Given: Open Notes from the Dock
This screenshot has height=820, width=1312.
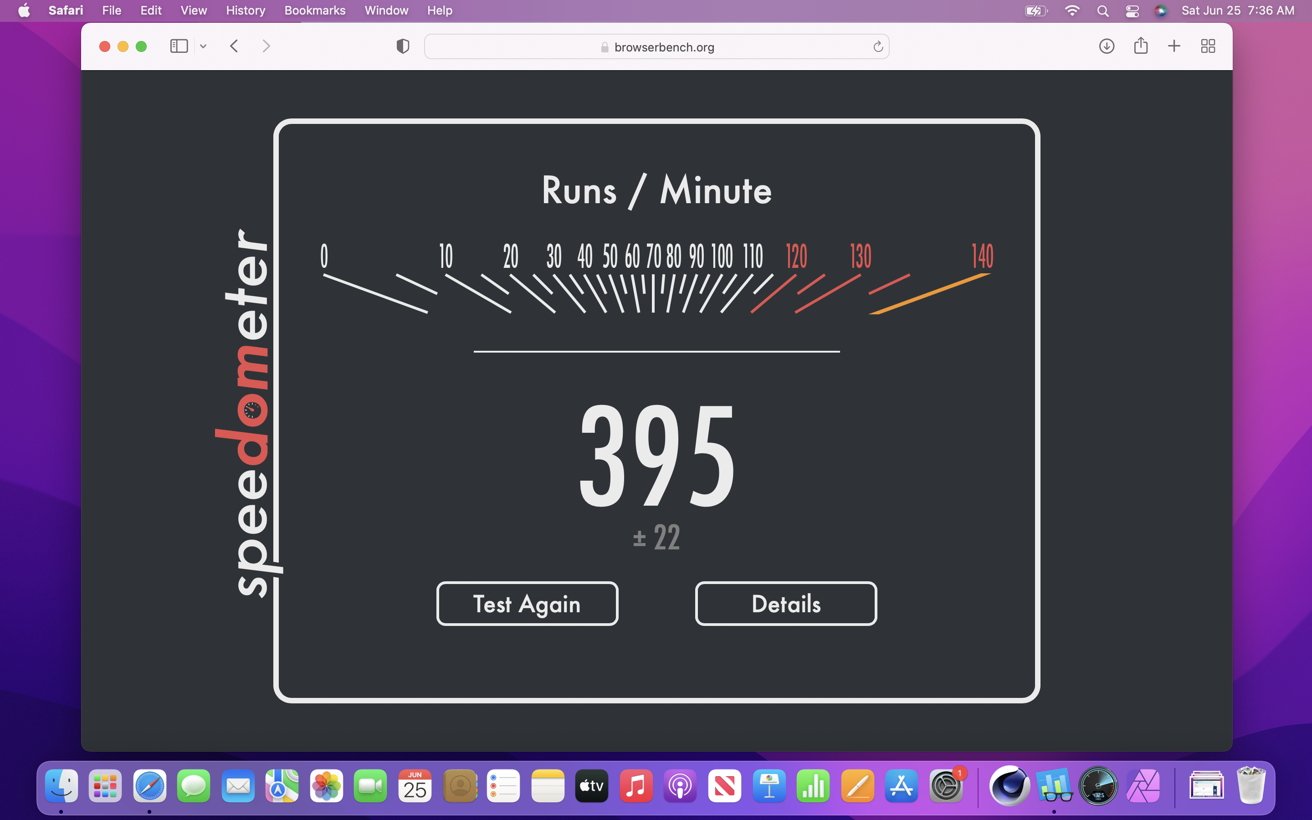Looking at the screenshot, I should point(548,786).
